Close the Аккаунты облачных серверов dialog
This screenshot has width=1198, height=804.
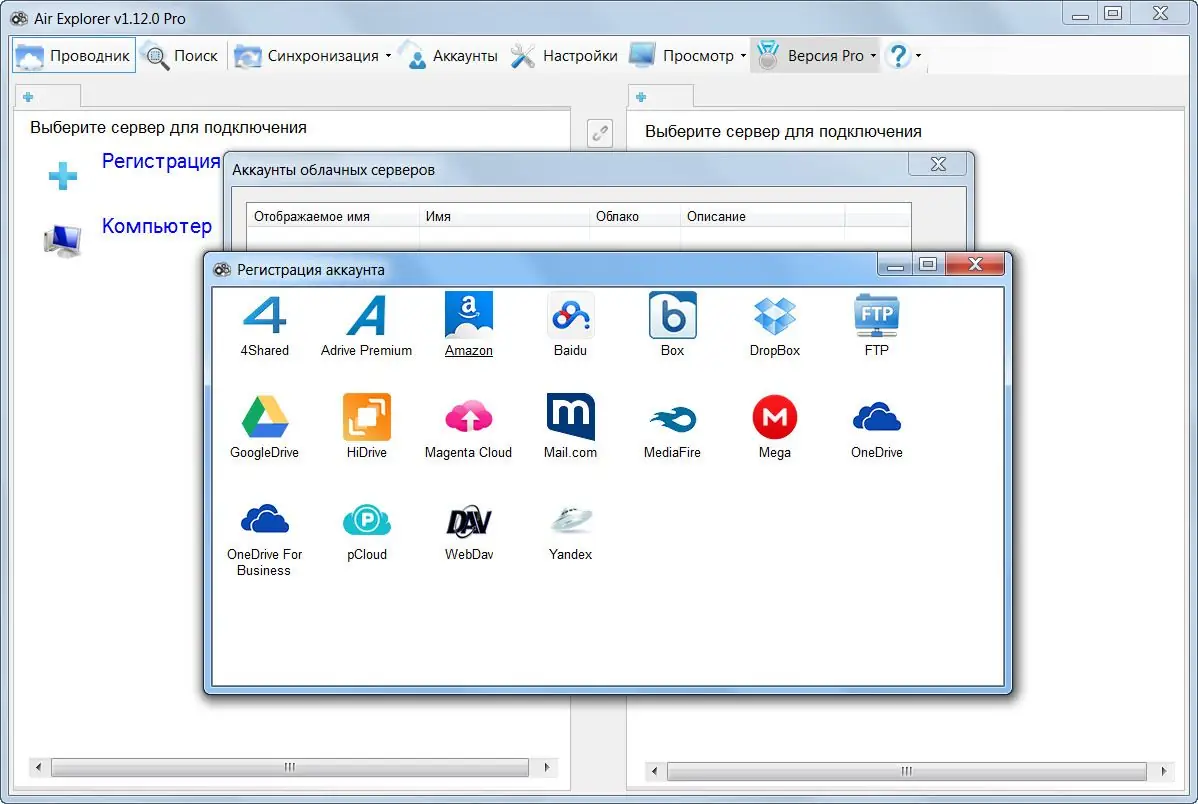tap(938, 164)
